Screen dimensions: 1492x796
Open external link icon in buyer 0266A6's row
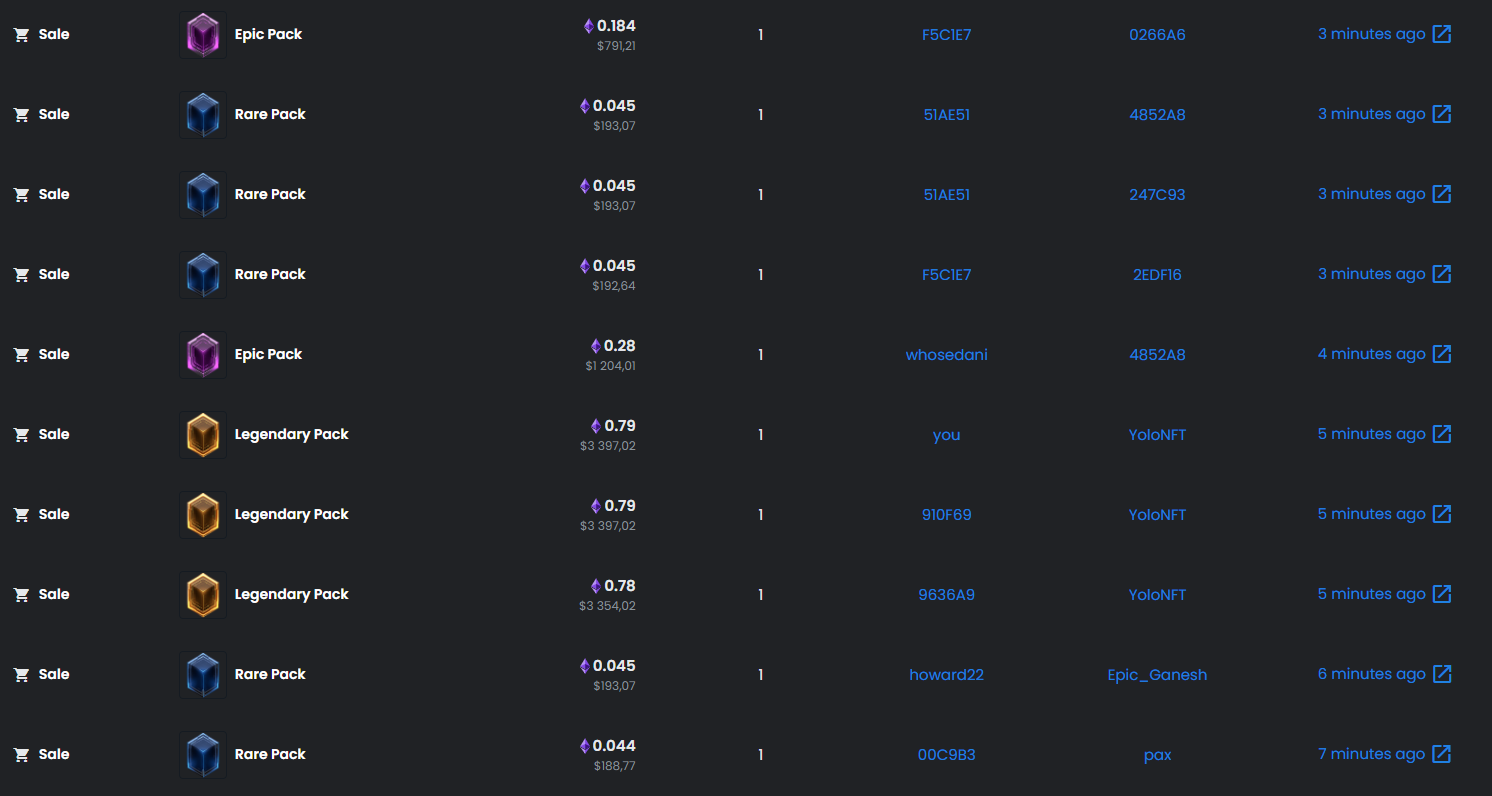(1441, 34)
